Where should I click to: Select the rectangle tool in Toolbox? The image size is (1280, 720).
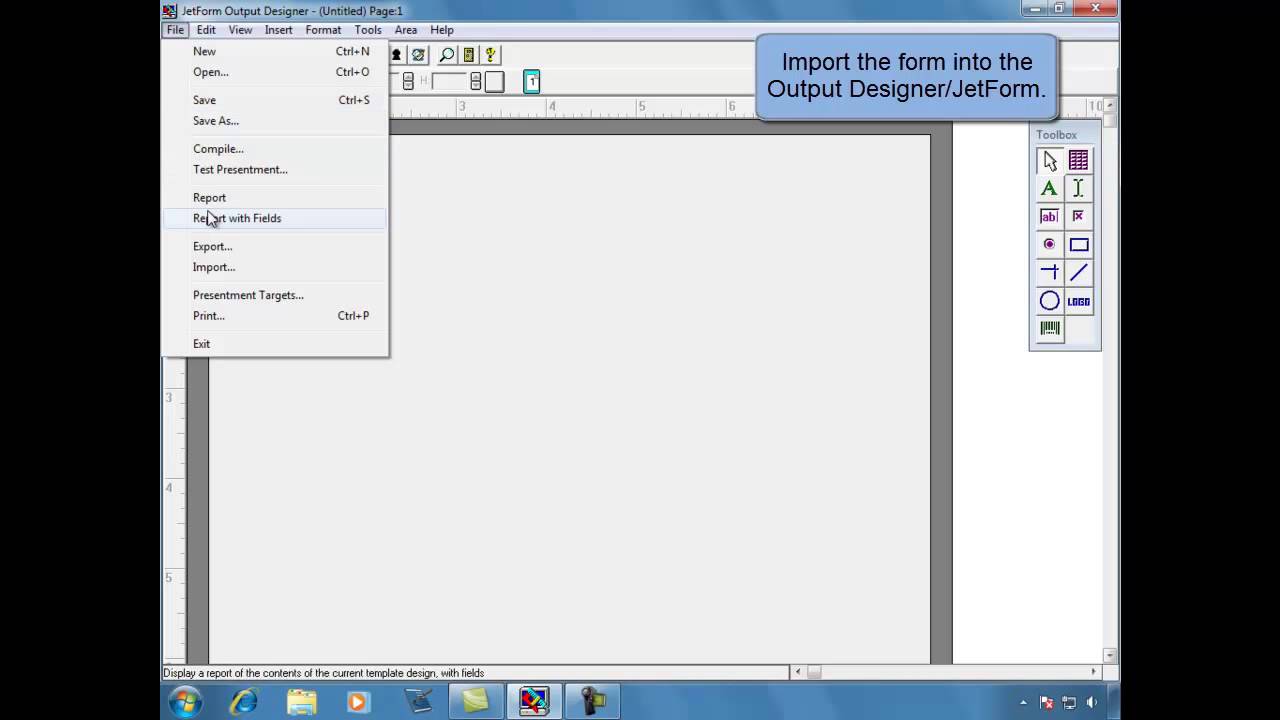(x=1078, y=245)
